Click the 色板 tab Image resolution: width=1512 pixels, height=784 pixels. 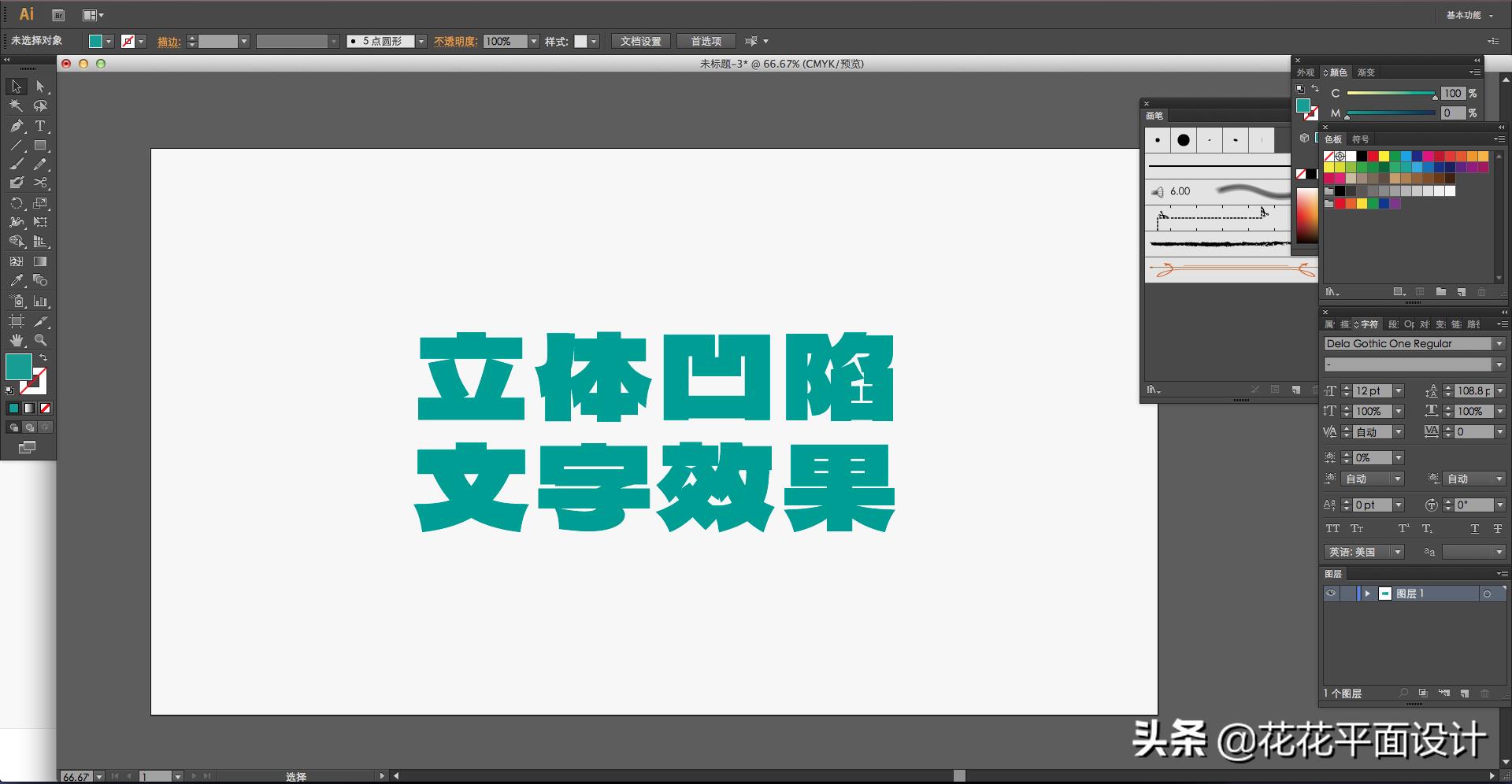tap(1333, 139)
